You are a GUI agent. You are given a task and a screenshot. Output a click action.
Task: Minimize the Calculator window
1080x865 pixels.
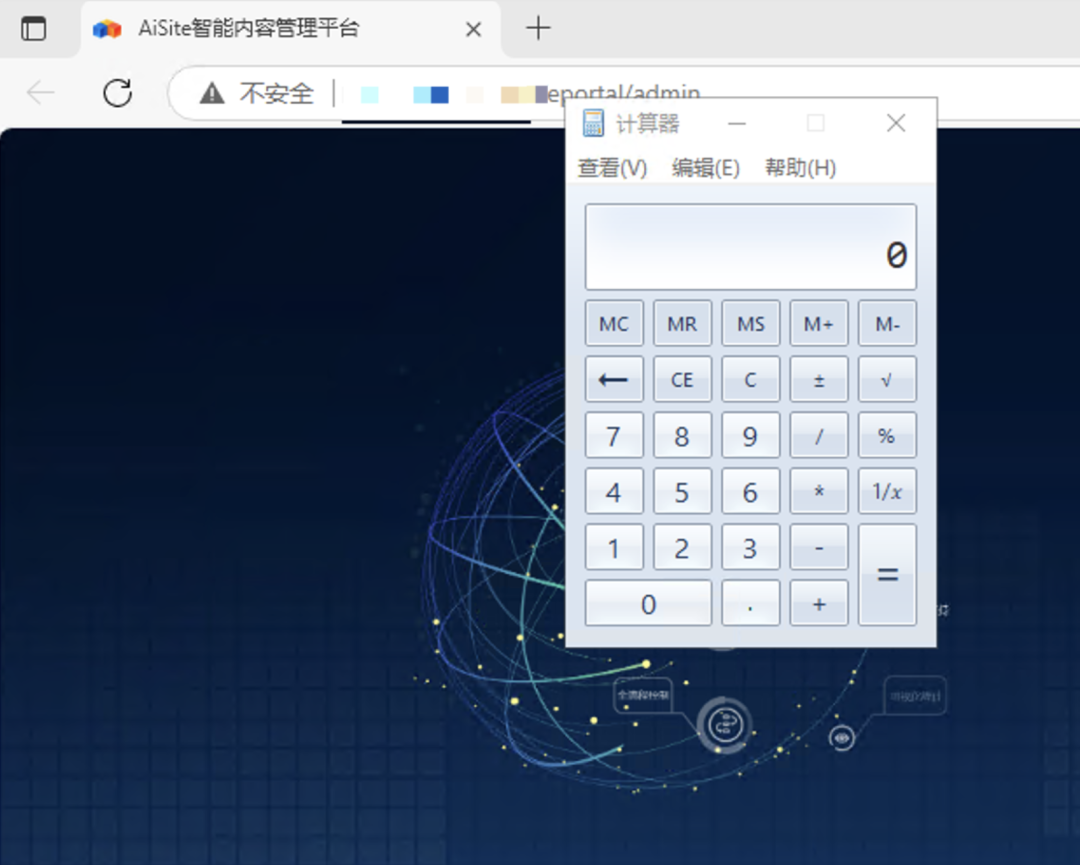(x=737, y=124)
